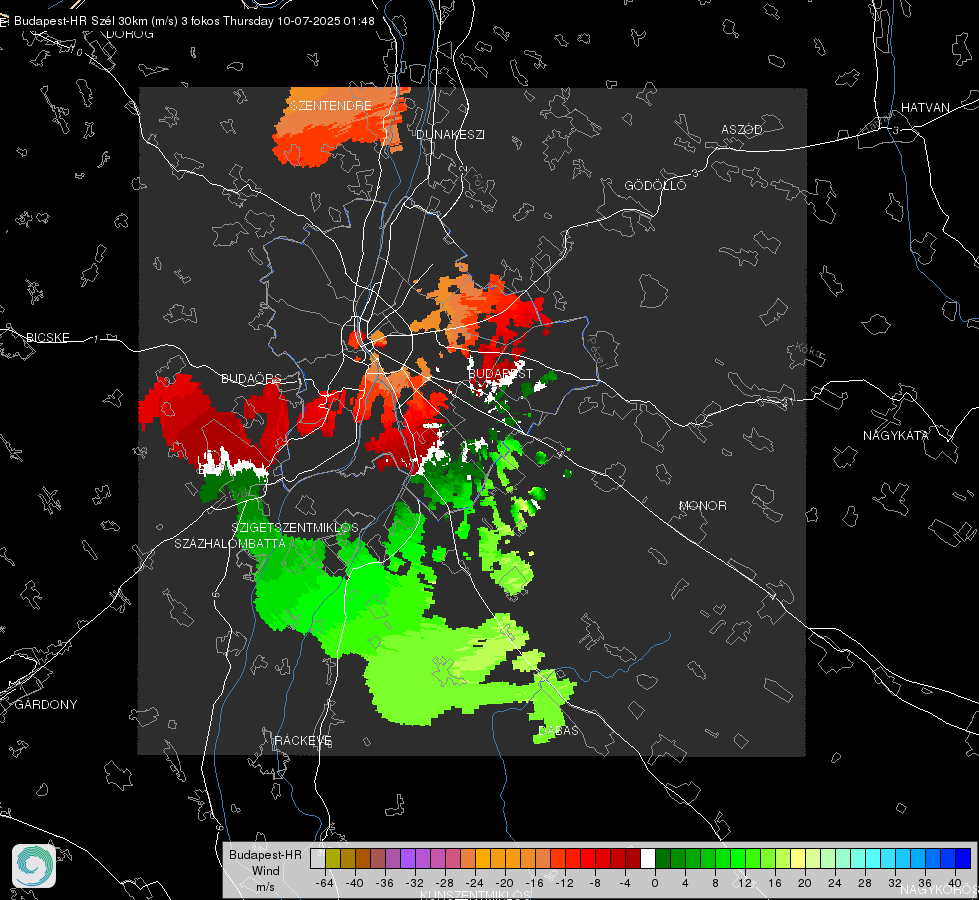Click the SZENTENDRE map label
The width and height of the screenshot is (979, 900).
331,106
